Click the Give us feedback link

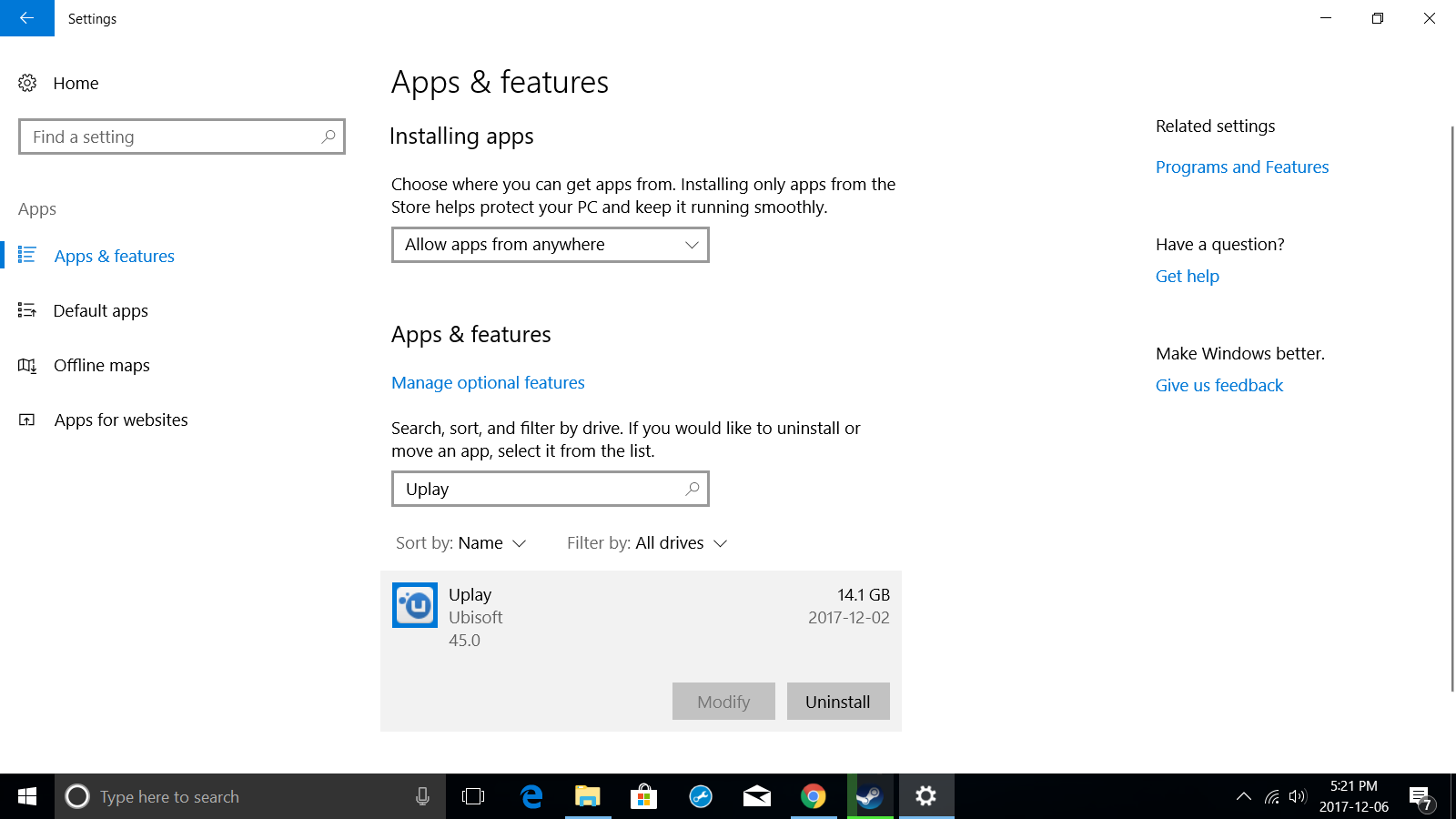[x=1219, y=385]
